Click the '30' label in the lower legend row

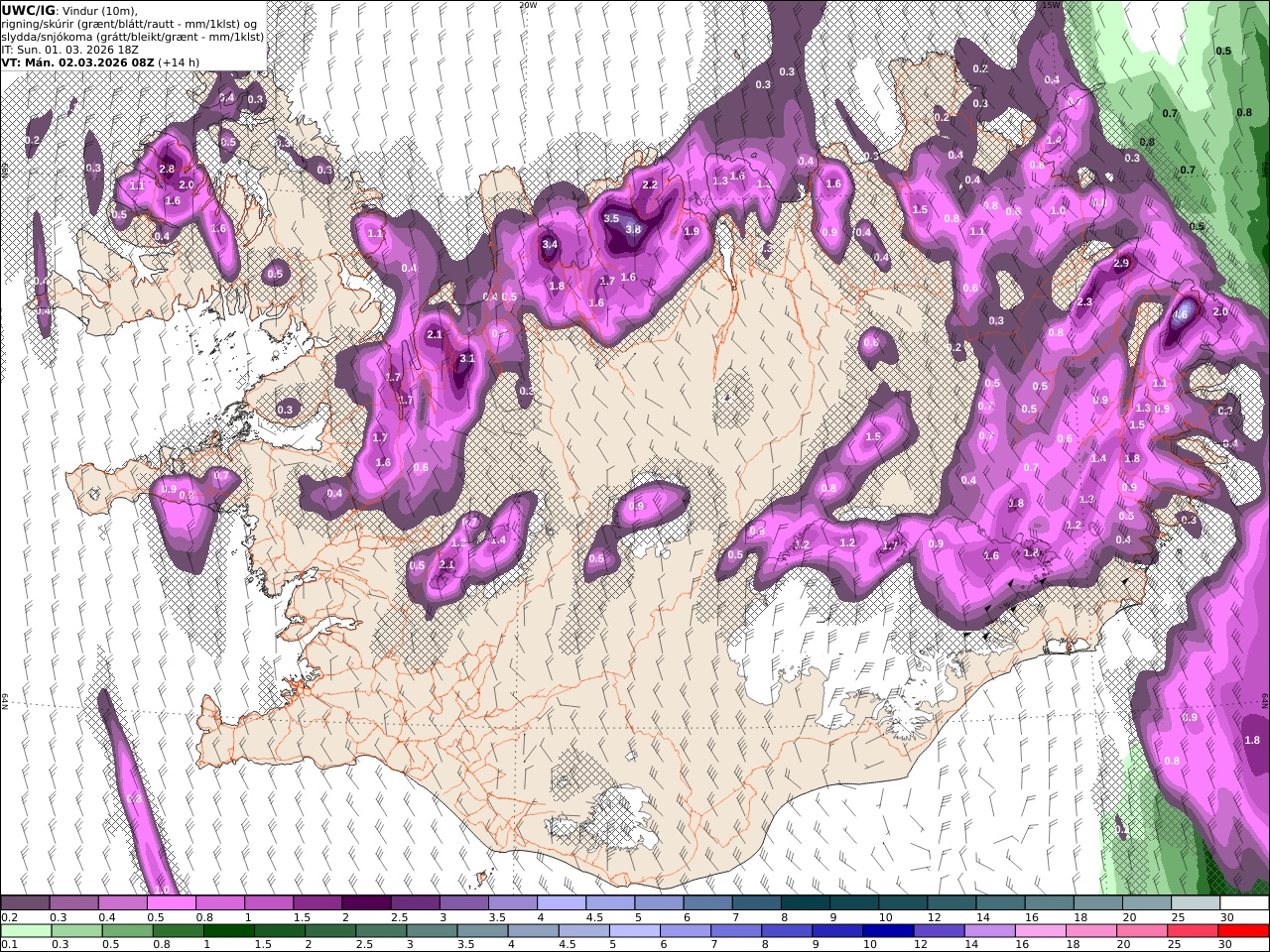[x=1226, y=945]
